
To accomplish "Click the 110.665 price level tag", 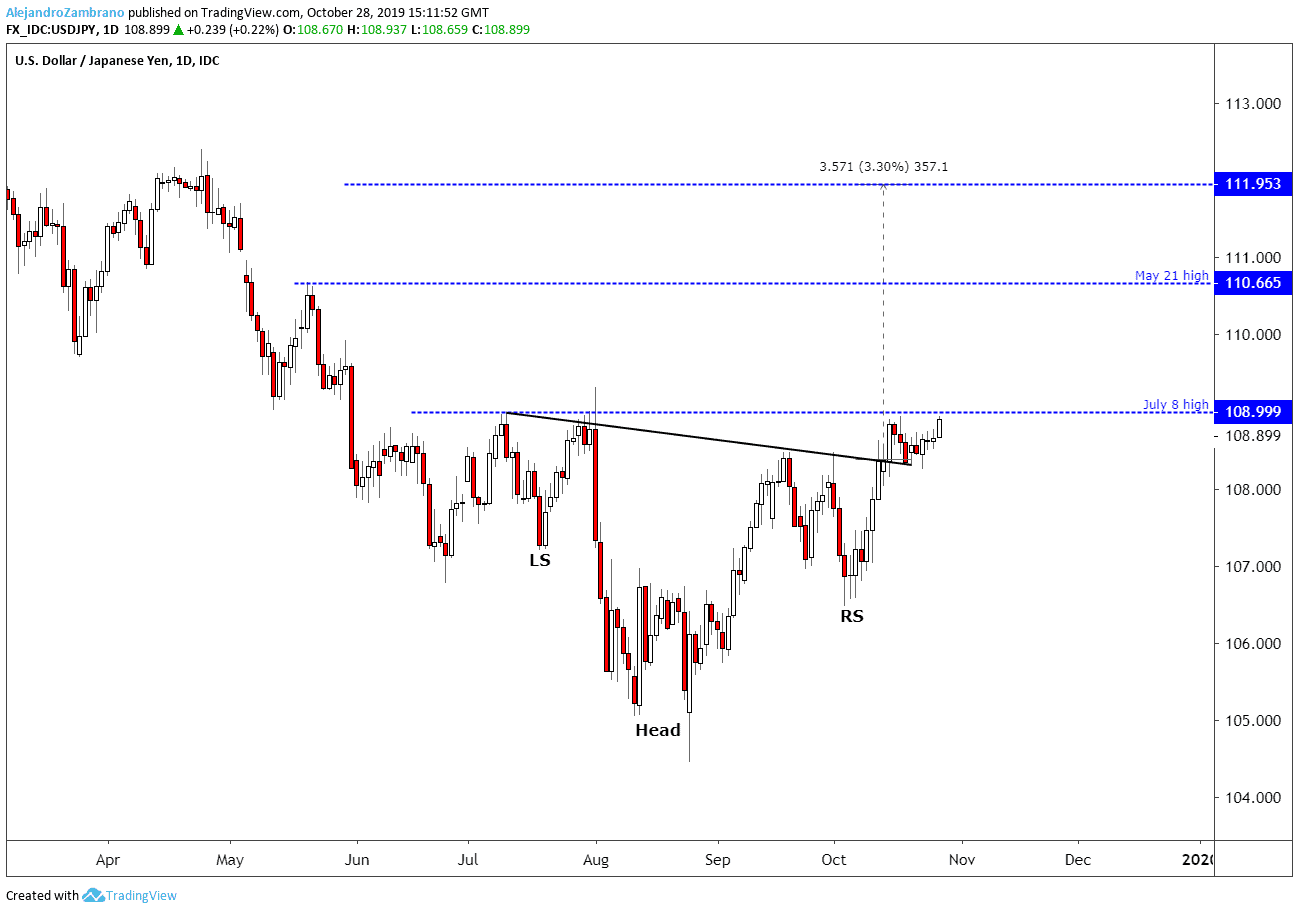I will click(1253, 283).
